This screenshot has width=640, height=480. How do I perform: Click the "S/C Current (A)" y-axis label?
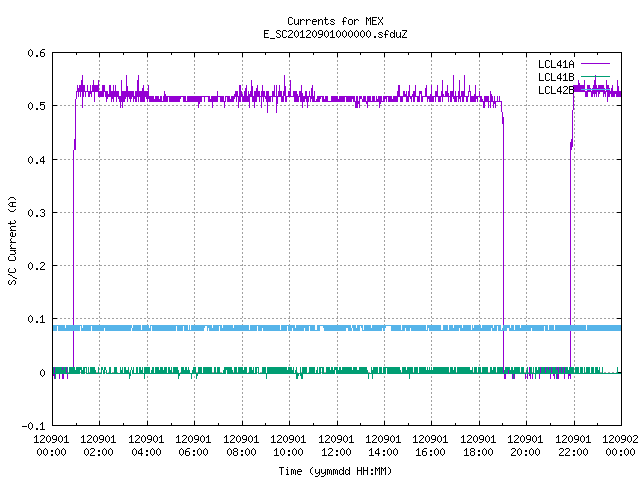point(13,240)
